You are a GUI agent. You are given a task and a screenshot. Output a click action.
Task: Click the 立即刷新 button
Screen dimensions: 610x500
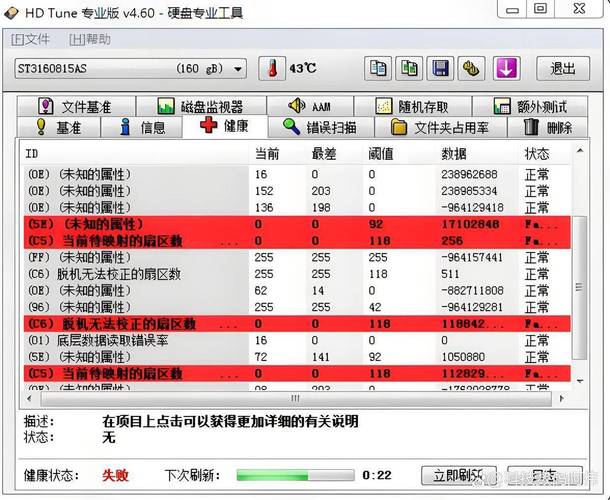point(459,475)
